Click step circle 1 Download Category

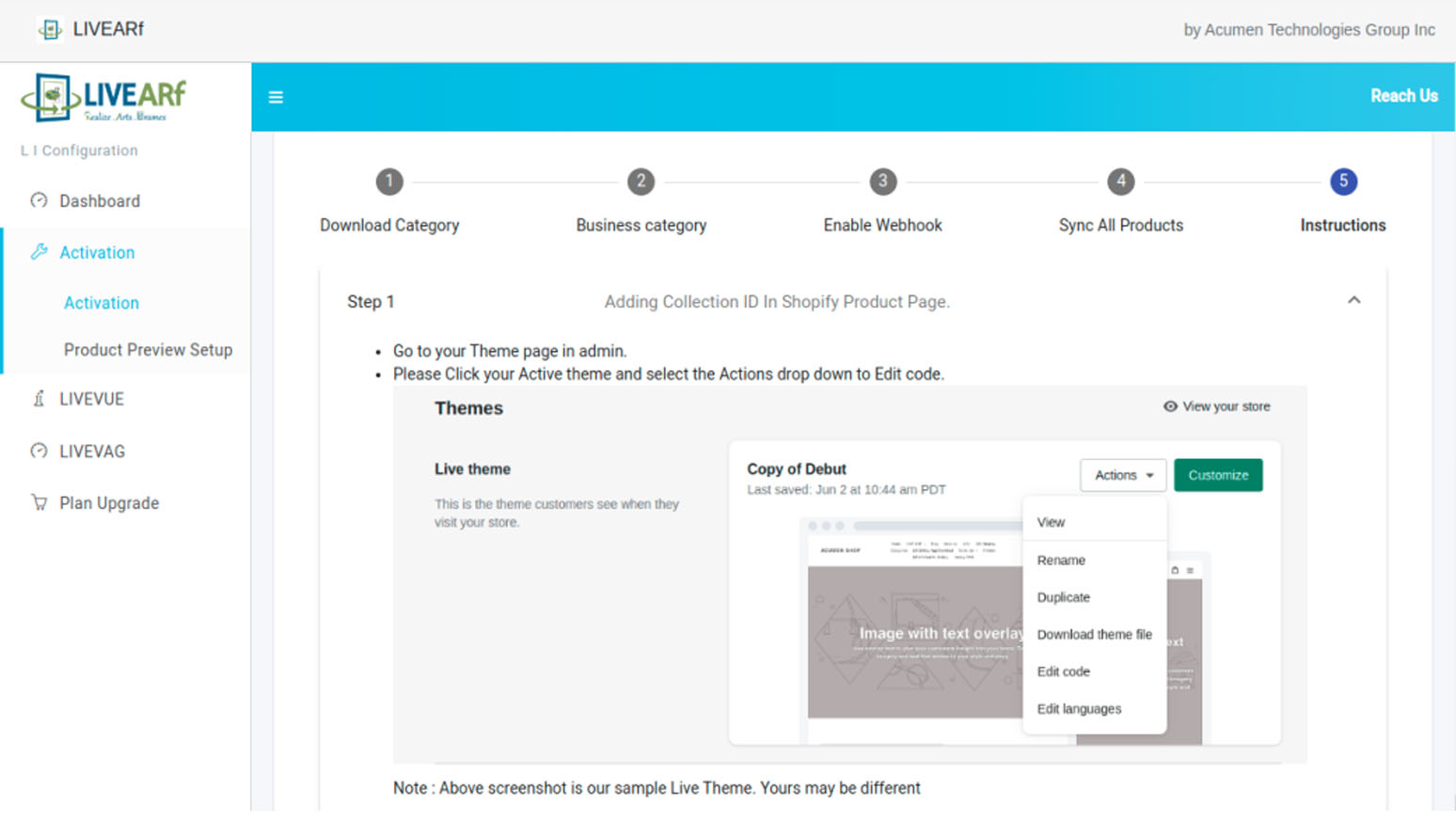[389, 182]
